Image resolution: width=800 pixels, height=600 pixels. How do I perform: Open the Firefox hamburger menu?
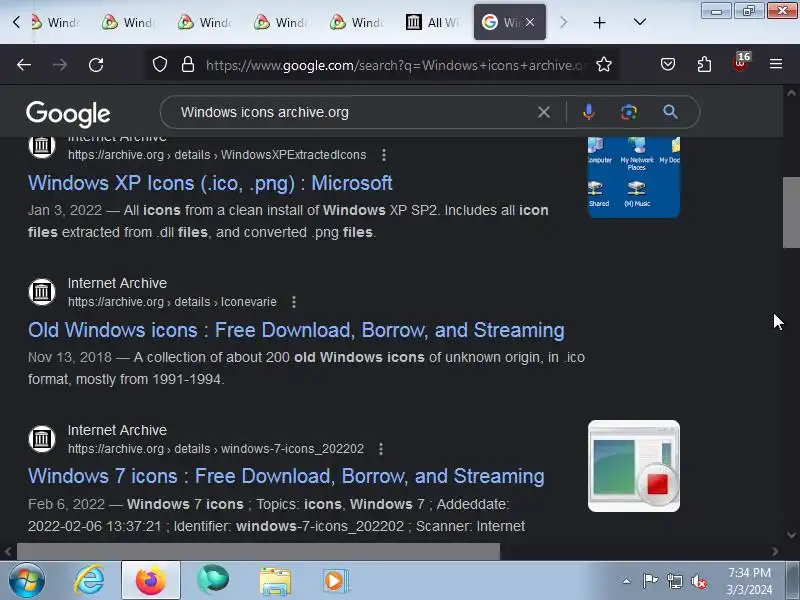pos(776,64)
